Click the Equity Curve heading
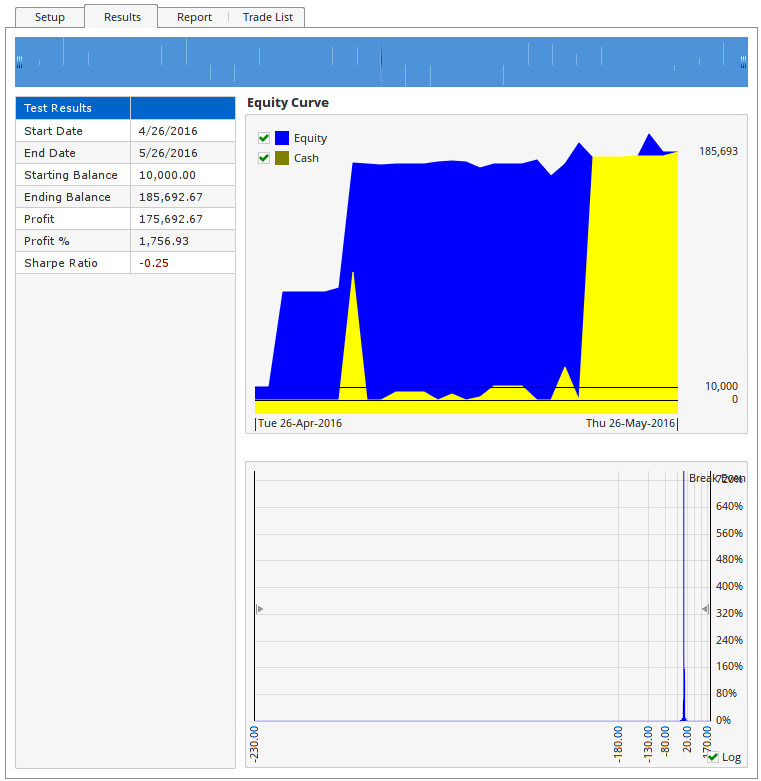 point(288,103)
